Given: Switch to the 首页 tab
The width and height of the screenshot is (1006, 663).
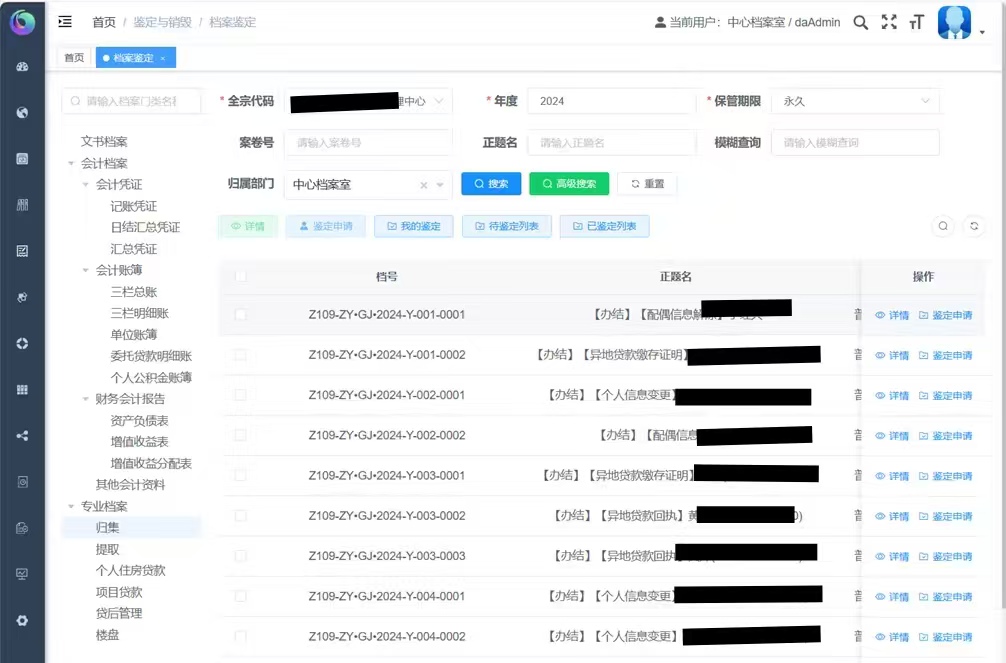Looking at the screenshot, I should click(x=74, y=58).
